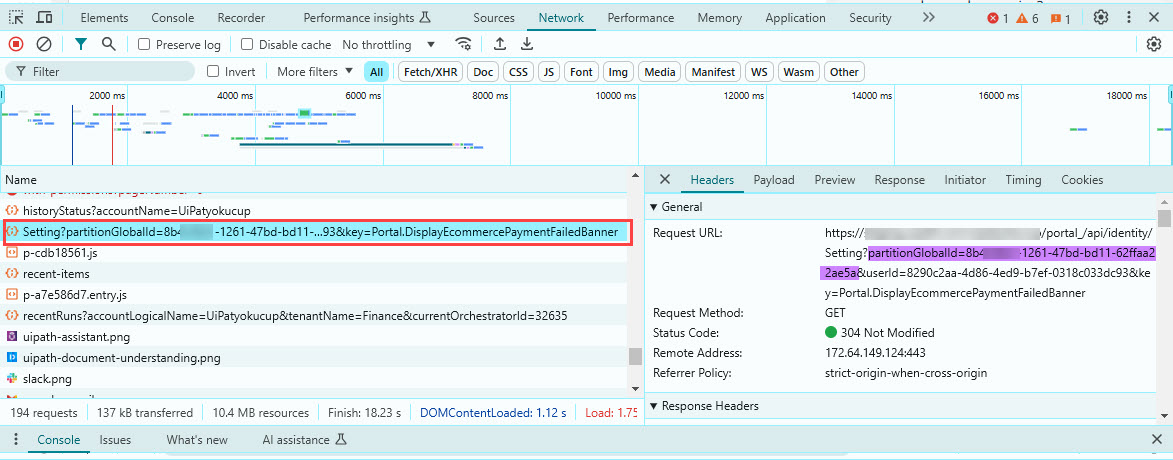The height and width of the screenshot is (460, 1173).
Task: Select the recent-items request
Action: coord(56,274)
